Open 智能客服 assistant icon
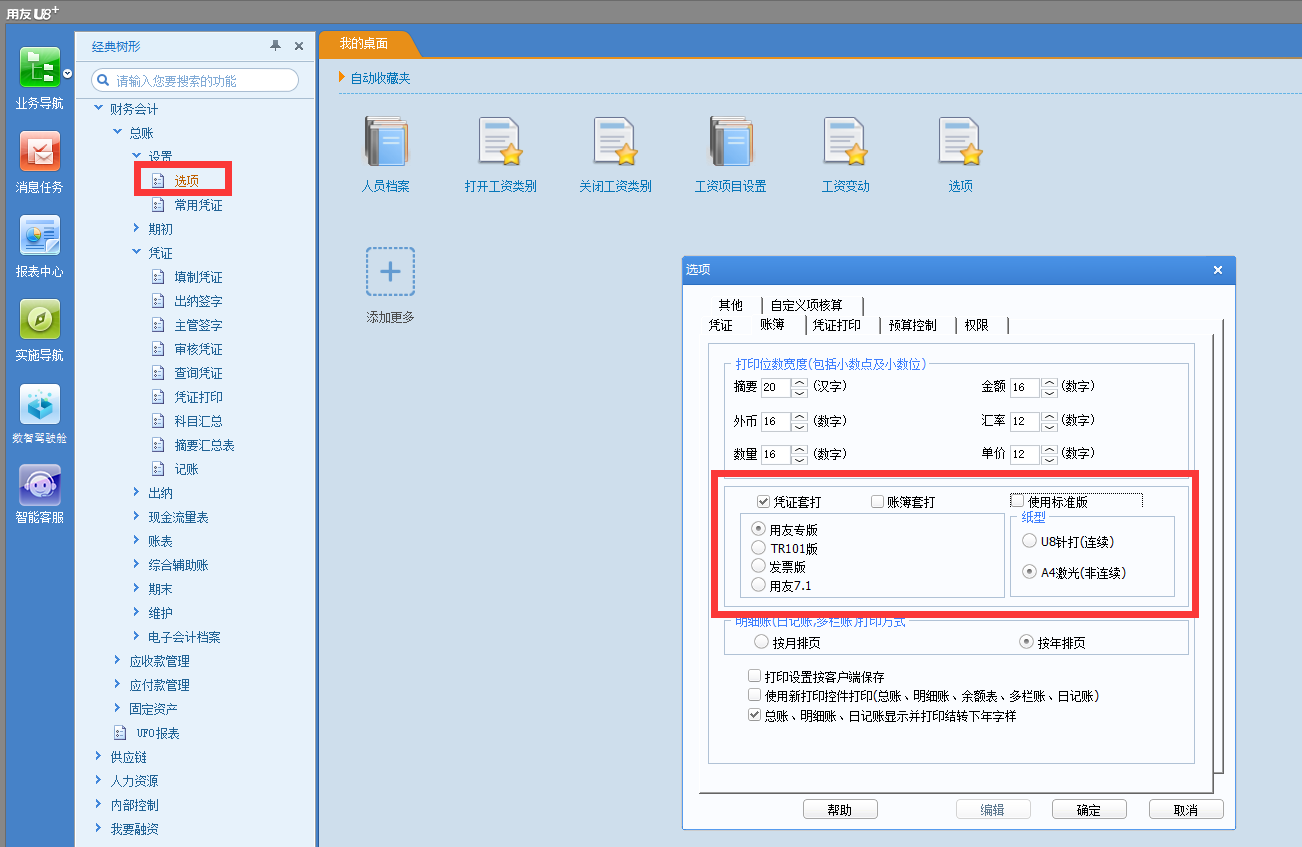 (x=39, y=486)
